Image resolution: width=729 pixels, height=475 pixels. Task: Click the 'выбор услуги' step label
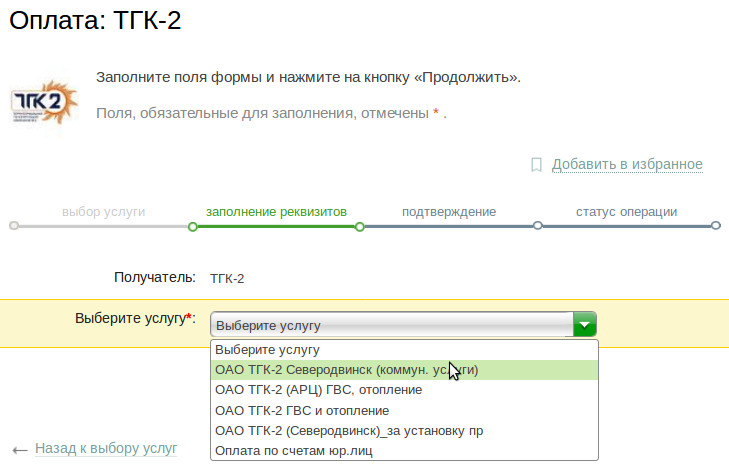coord(103,212)
